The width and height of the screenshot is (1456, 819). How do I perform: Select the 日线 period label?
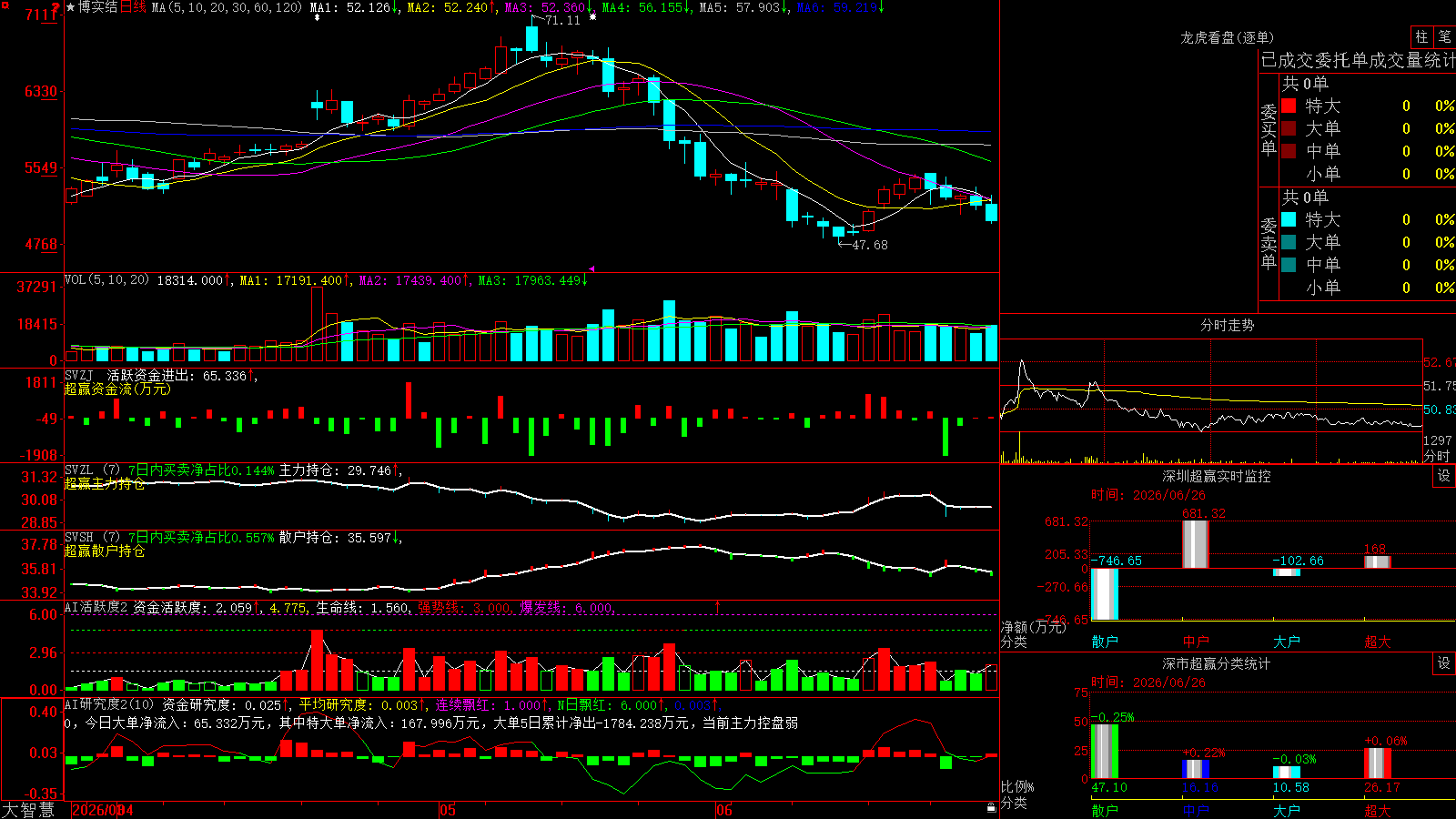[133, 7]
